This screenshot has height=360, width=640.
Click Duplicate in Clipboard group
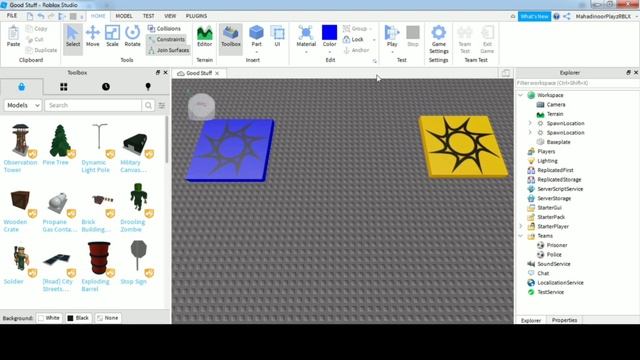coord(41,50)
